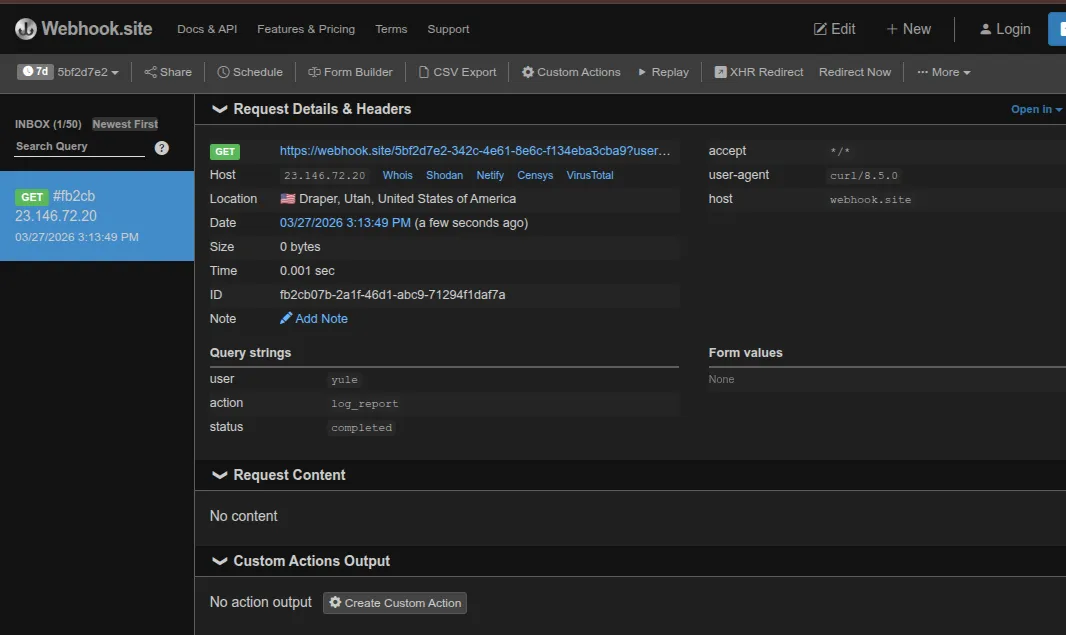Click CSV Export
This screenshot has width=1066, height=635.
tap(457, 72)
